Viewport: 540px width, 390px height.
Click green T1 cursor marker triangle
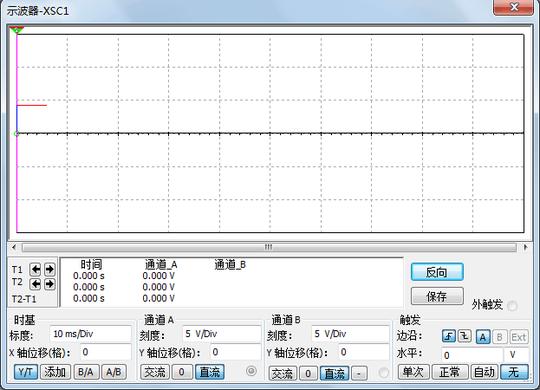16,30
